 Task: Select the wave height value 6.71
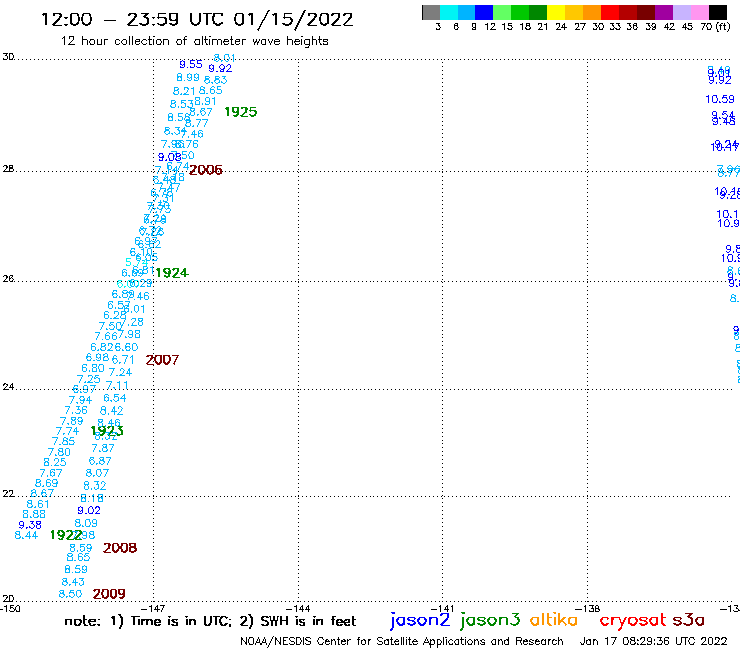pos(123,360)
